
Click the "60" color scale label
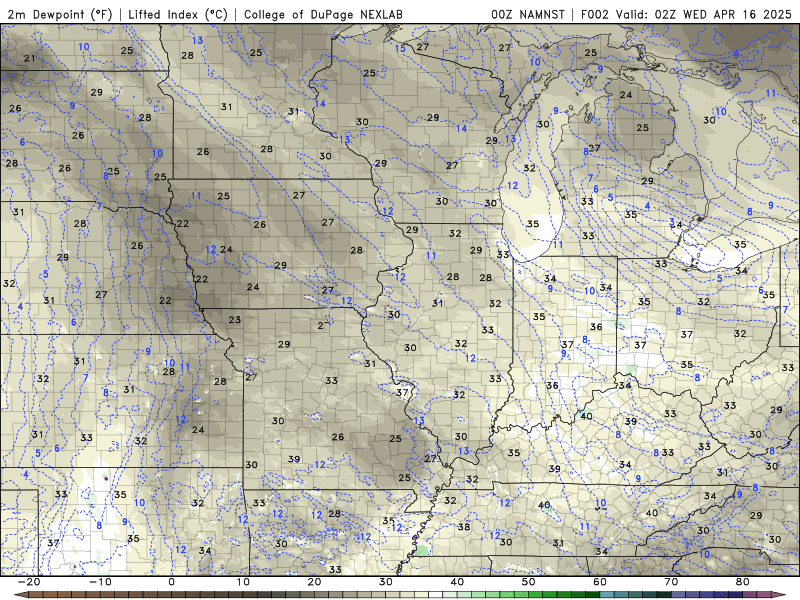pos(600,582)
